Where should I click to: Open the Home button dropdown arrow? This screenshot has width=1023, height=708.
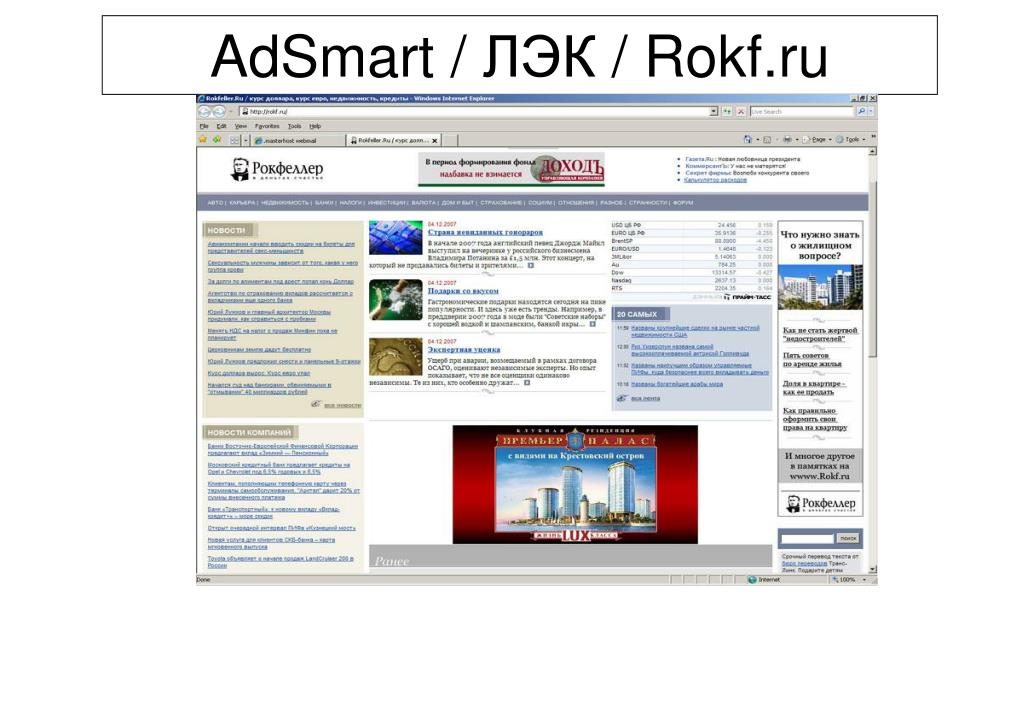[757, 140]
